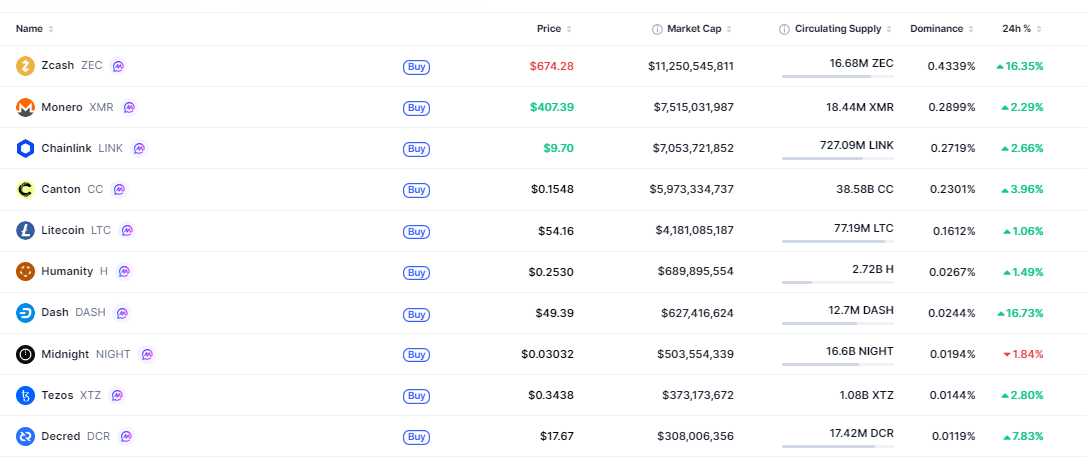This screenshot has width=1087, height=461.
Task: Open the purple chat icon beside NIGHT
Action: [146, 354]
